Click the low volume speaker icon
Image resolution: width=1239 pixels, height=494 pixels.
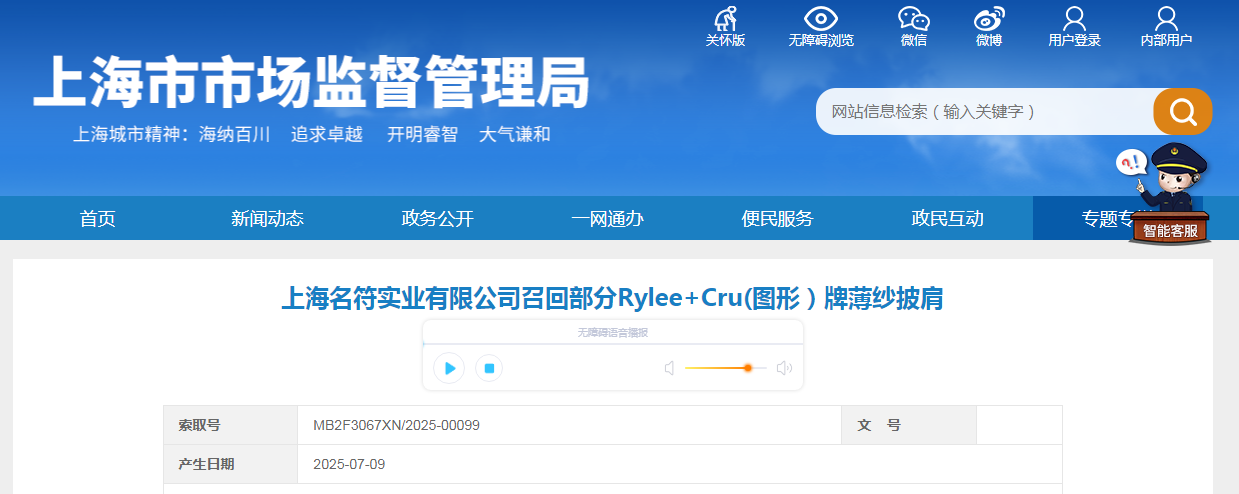tap(670, 368)
